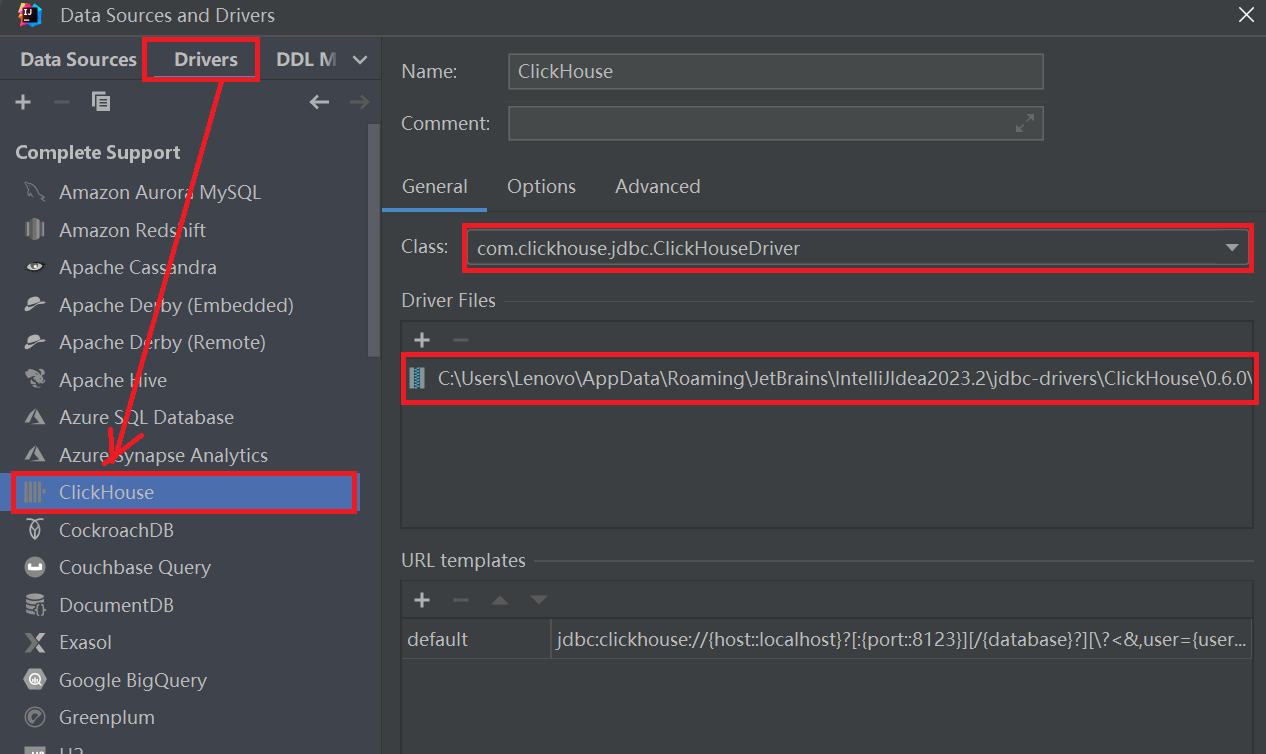
Task: Remove URL template with the minus icon
Action: [x=460, y=600]
